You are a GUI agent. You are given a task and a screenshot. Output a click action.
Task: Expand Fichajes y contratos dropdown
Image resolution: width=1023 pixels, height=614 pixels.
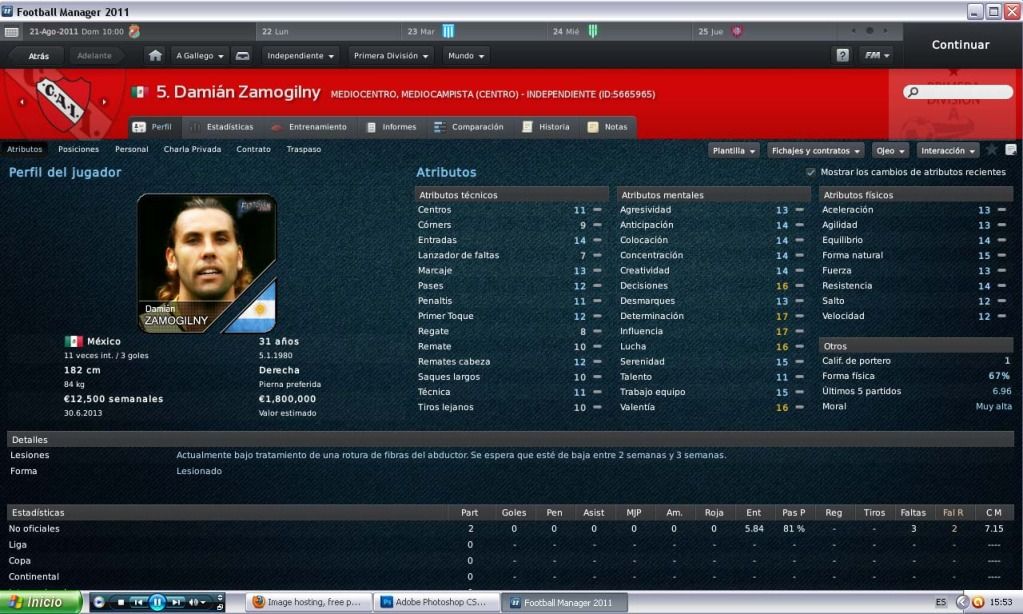(x=816, y=151)
